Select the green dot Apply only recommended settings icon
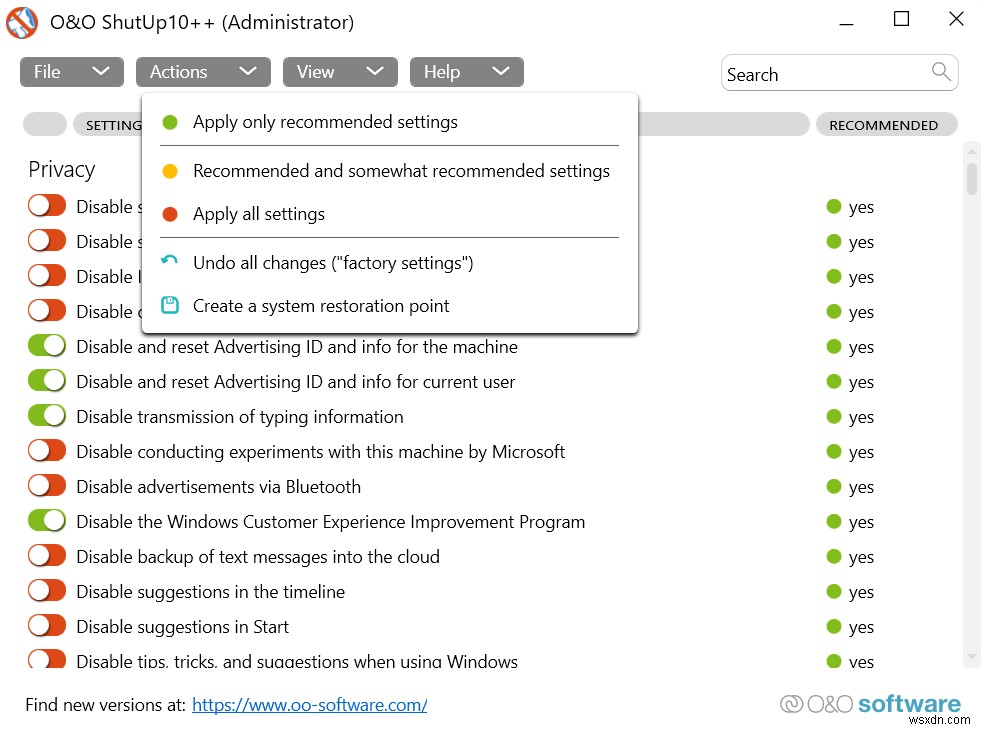Screen dimensions: 982x730 pos(170,122)
